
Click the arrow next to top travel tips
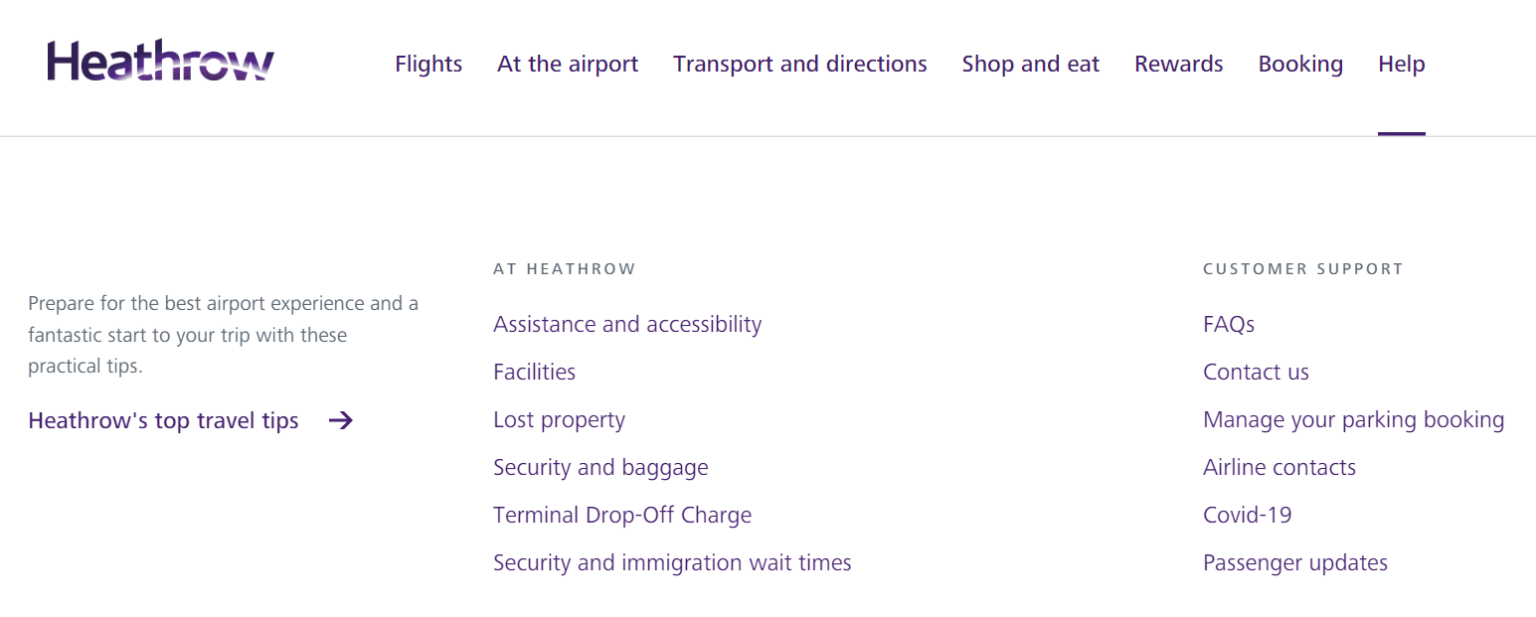[x=341, y=421]
